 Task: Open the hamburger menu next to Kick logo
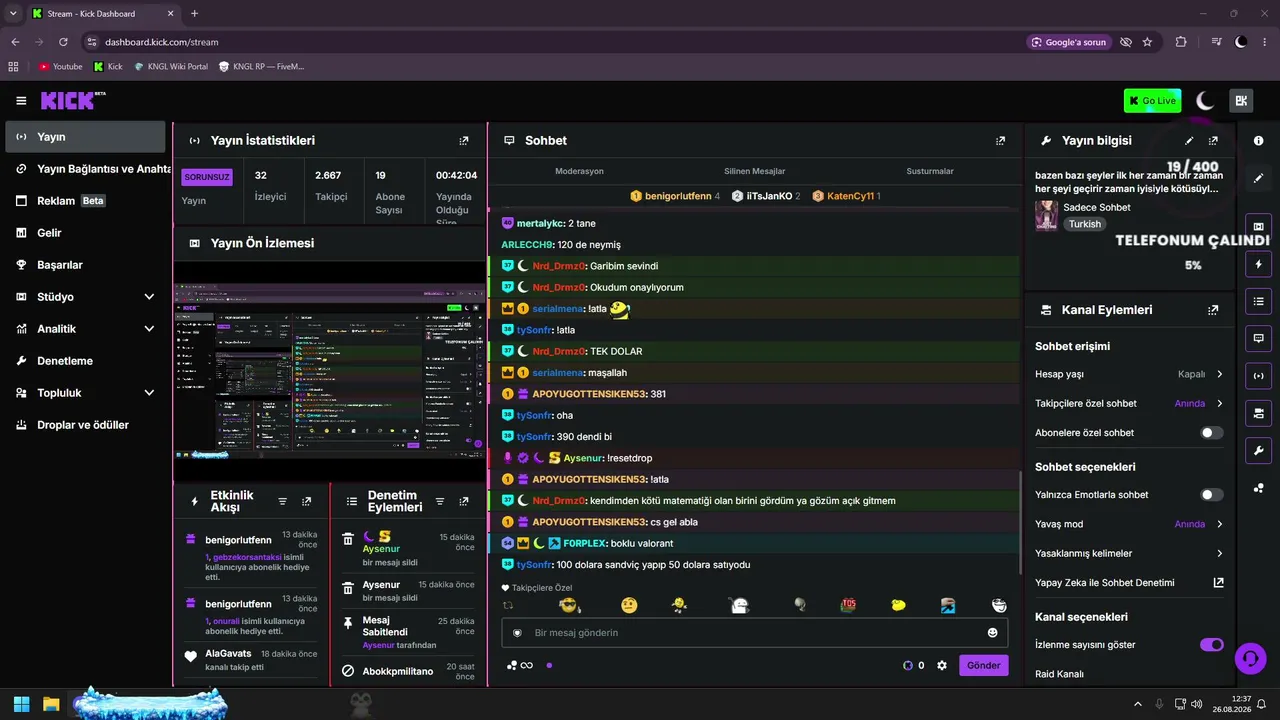(x=21, y=101)
